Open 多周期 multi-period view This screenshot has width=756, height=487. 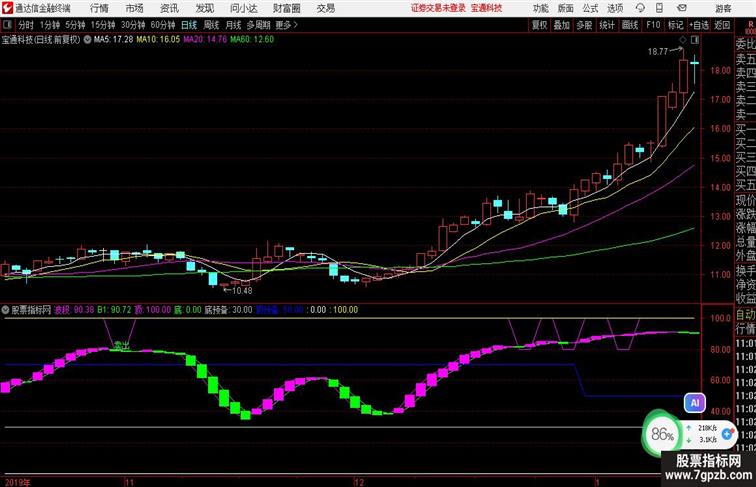258,25
